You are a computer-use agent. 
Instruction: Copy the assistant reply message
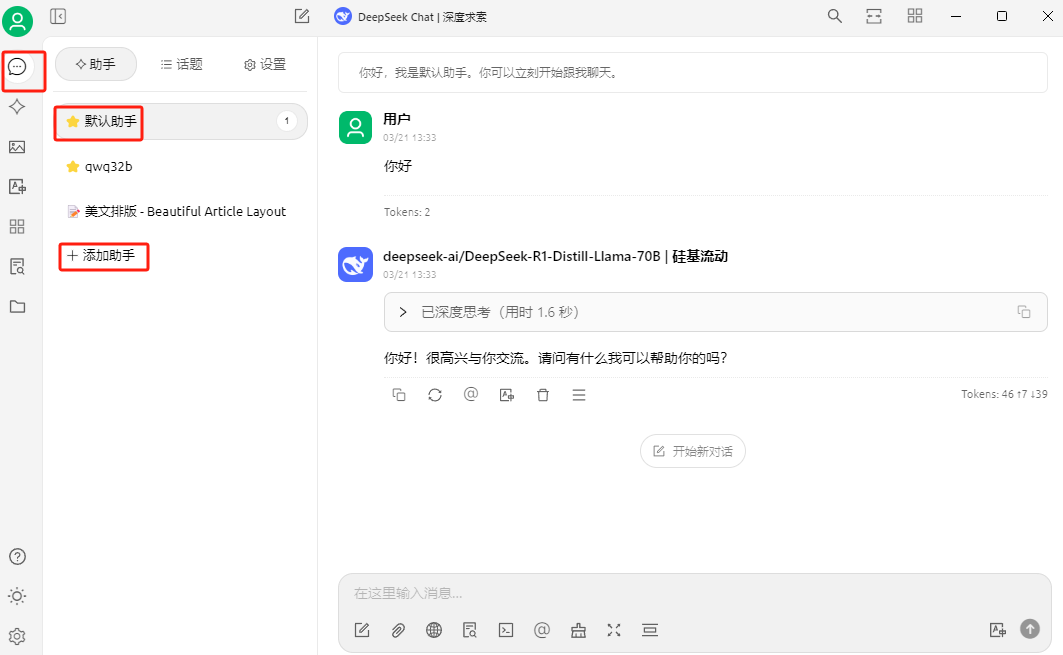click(x=399, y=395)
